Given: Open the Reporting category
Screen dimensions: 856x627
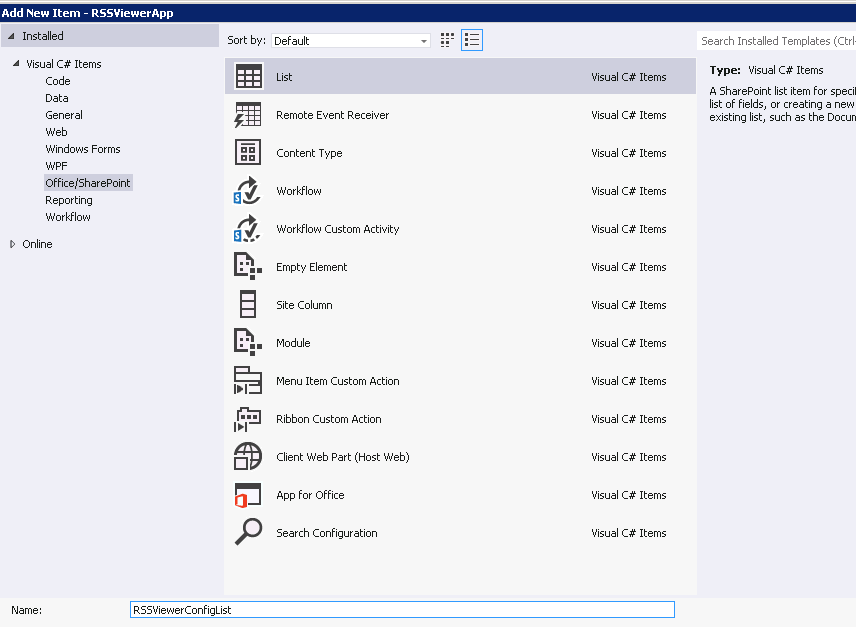Looking at the screenshot, I should click(69, 200).
